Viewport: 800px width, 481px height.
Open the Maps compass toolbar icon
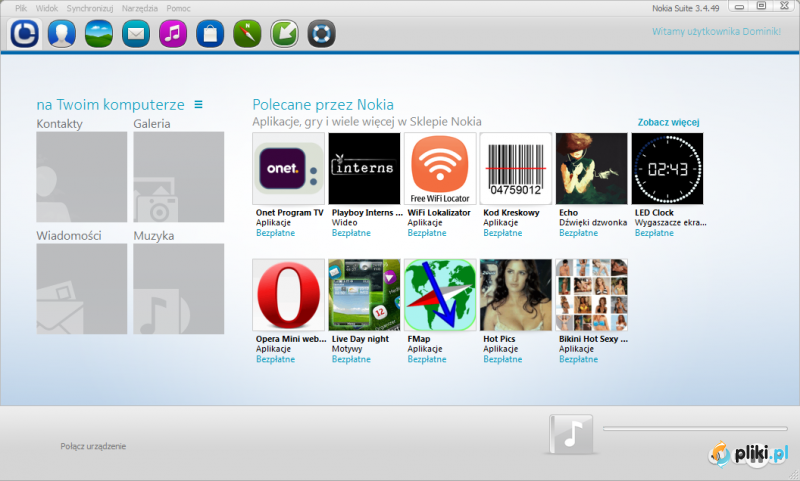click(247, 34)
